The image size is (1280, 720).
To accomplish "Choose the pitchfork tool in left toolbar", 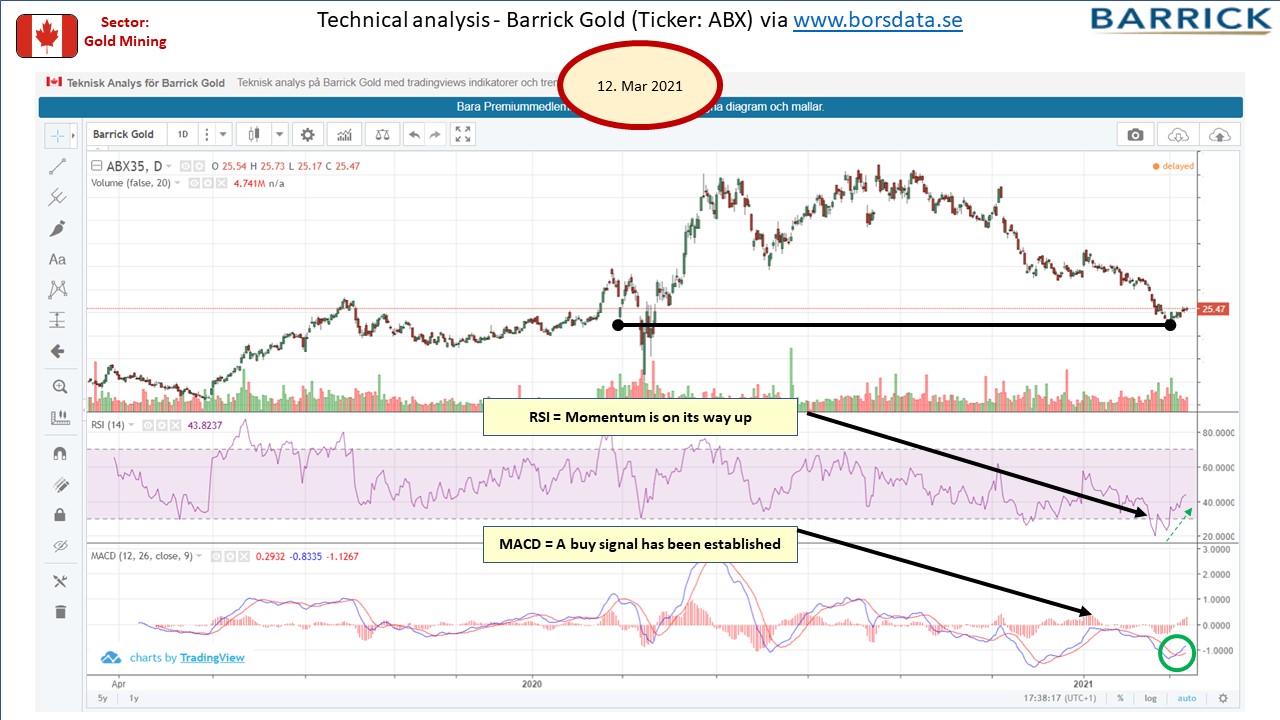I will (58, 198).
